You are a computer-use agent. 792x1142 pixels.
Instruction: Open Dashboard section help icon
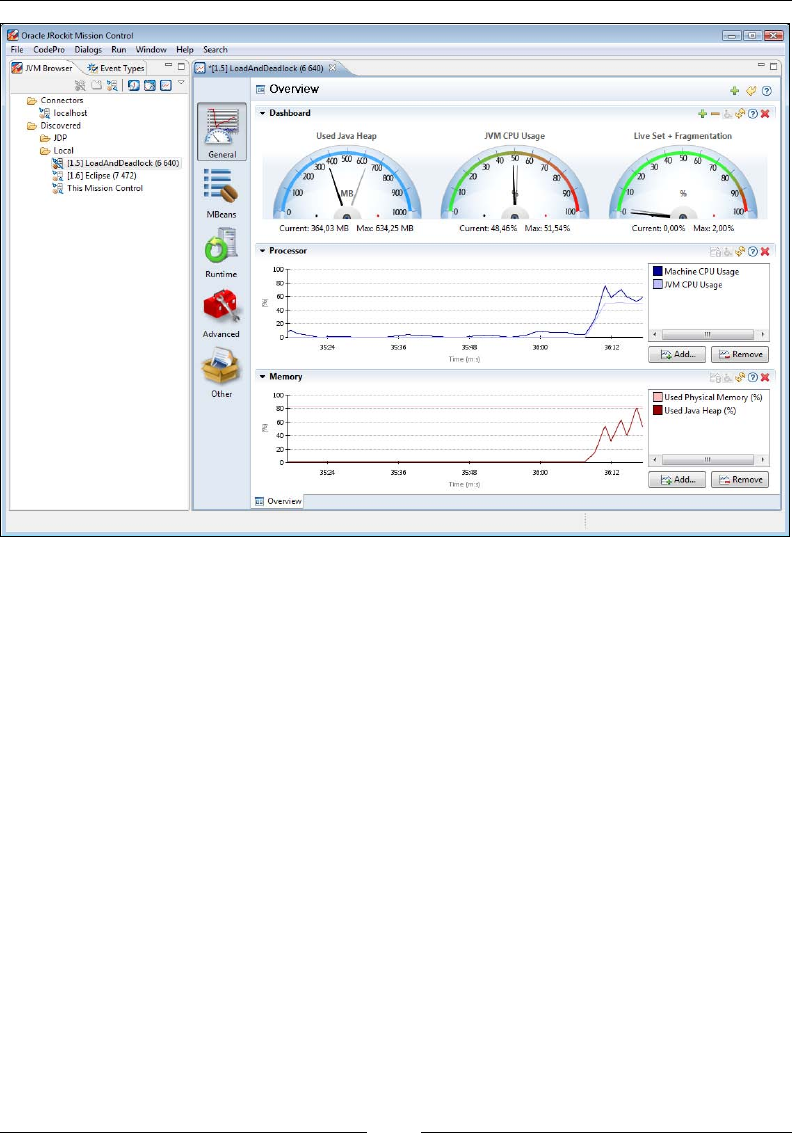click(753, 114)
